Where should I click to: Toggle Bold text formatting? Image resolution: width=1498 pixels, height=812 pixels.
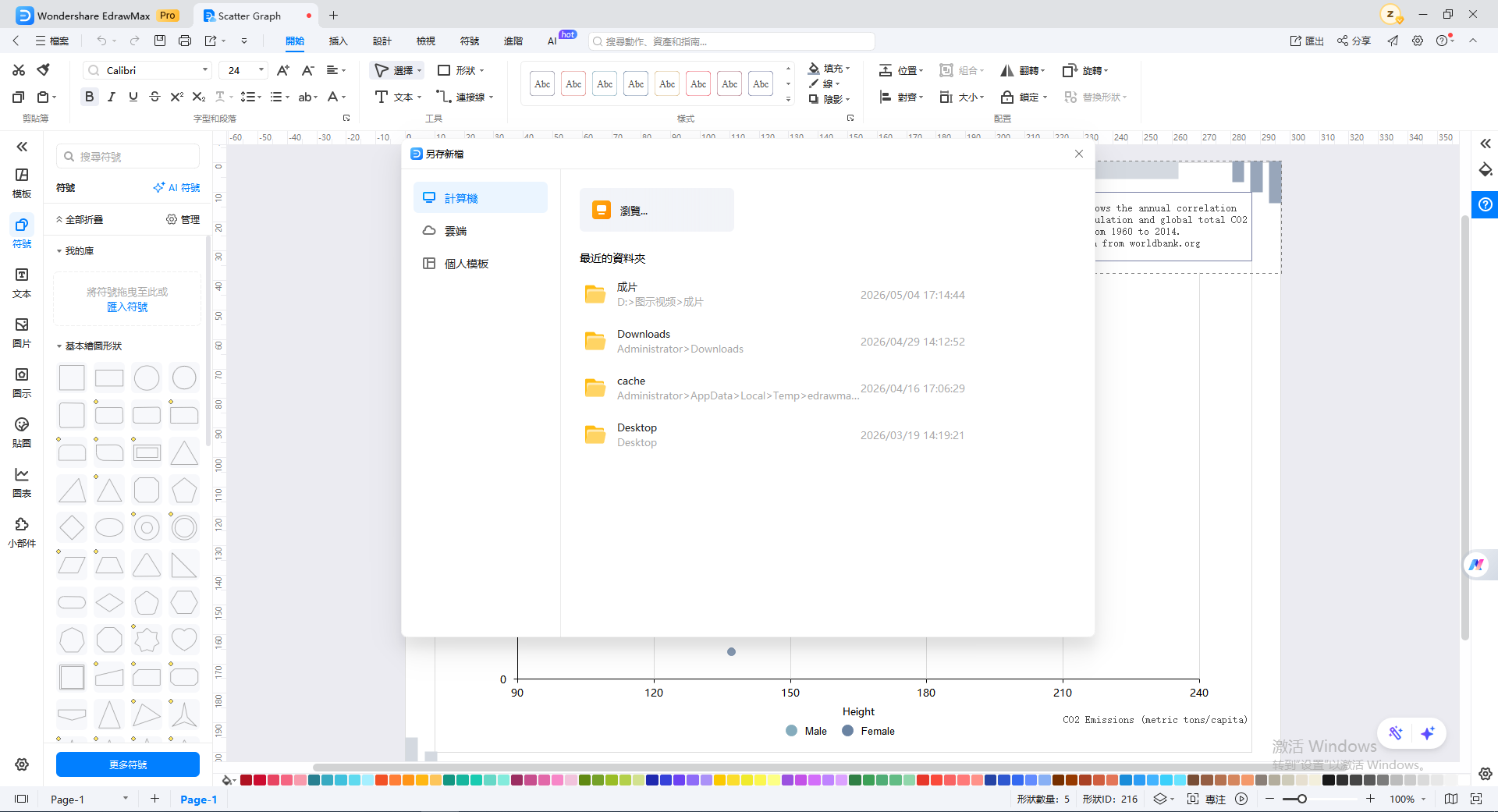(x=89, y=97)
